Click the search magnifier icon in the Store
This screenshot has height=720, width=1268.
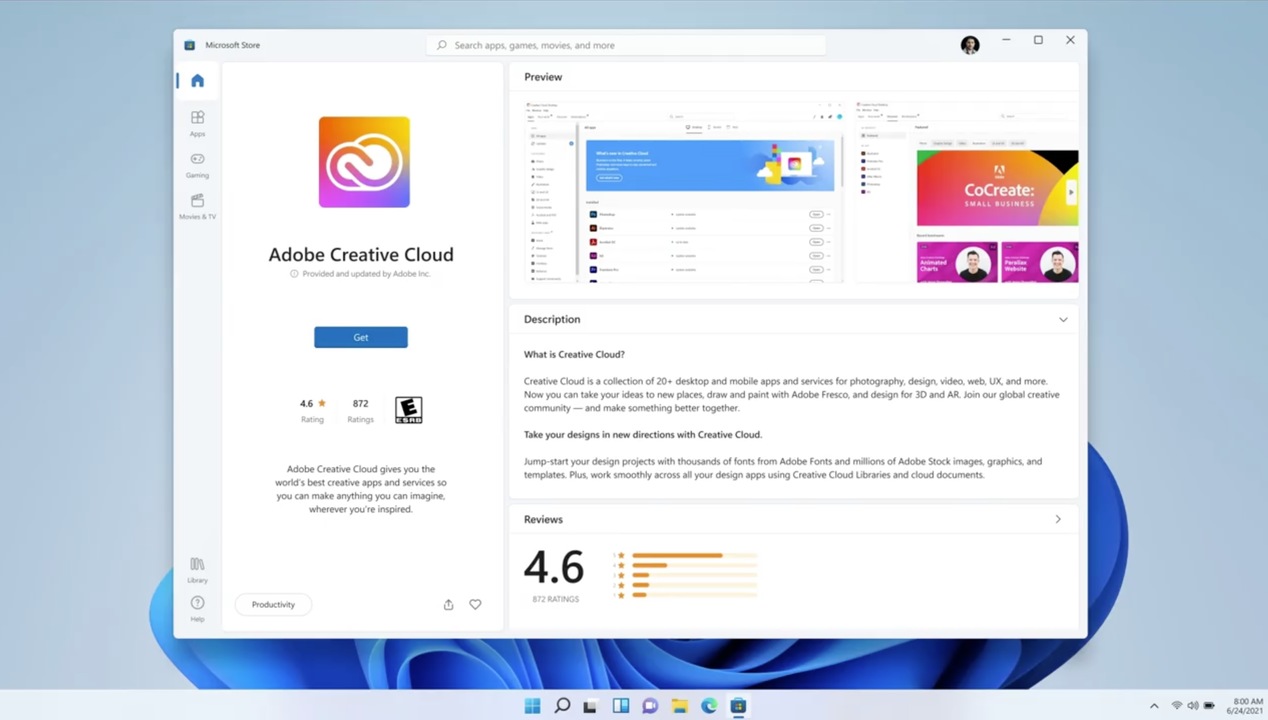point(442,45)
